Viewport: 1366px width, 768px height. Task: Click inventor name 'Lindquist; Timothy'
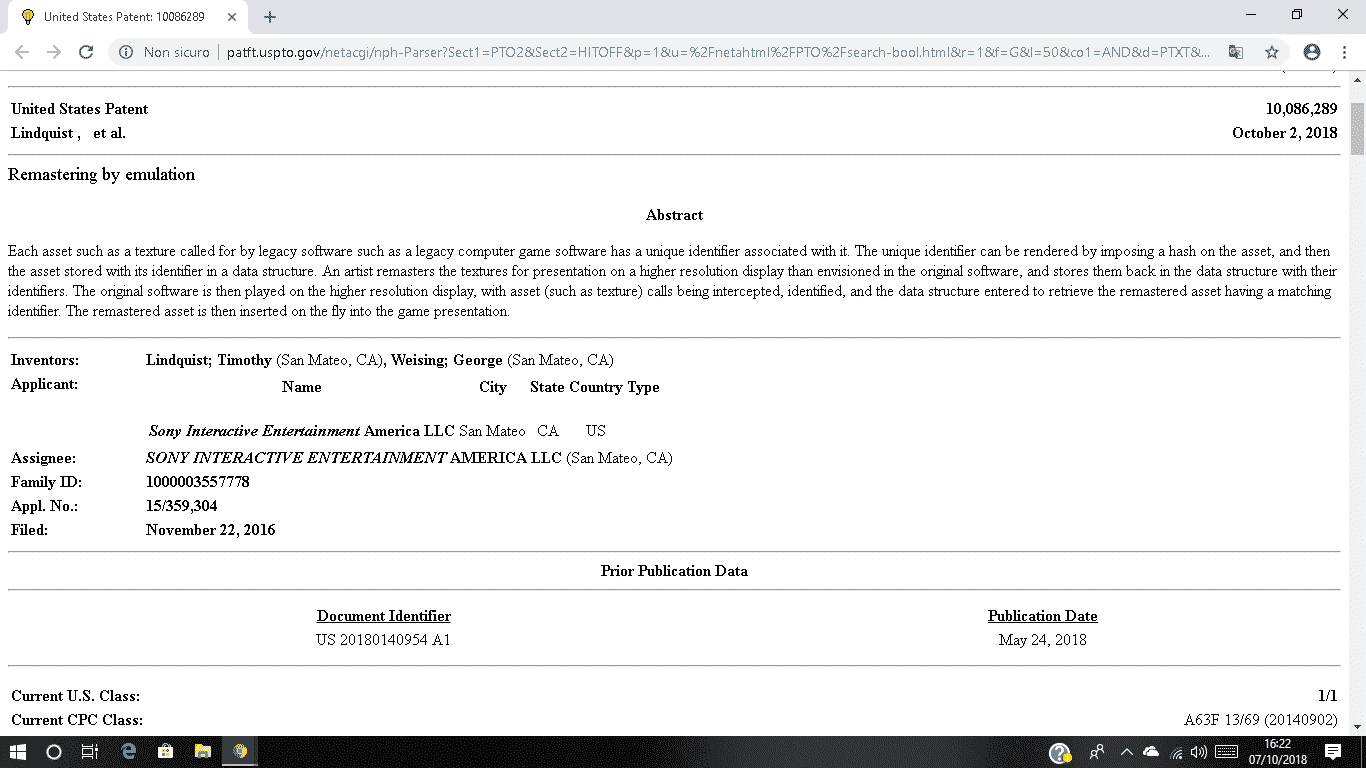tap(209, 360)
